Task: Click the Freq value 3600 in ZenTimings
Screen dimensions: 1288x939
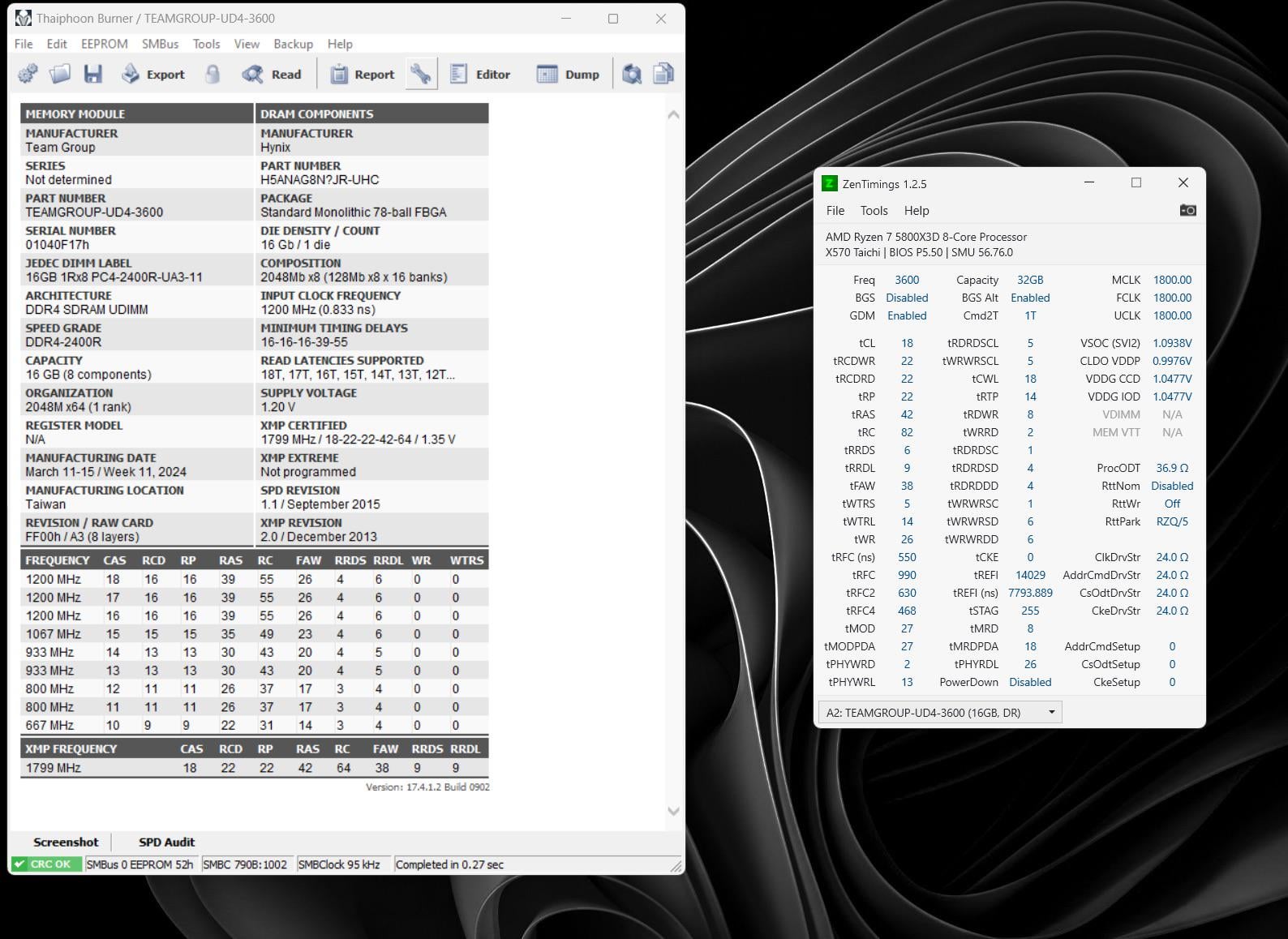Action: (x=907, y=280)
